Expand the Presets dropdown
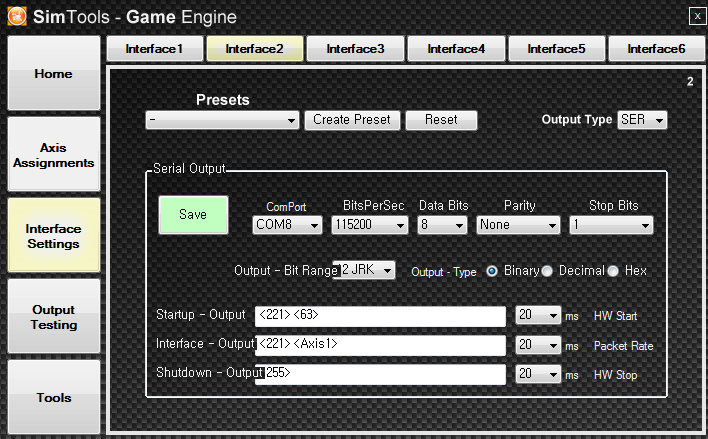The width and height of the screenshot is (708, 439). point(222,120)
